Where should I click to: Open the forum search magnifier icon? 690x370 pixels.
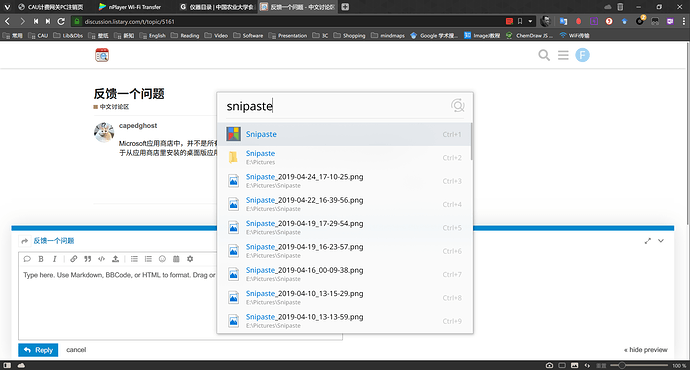pyautogui.click(x=544, y=55)
